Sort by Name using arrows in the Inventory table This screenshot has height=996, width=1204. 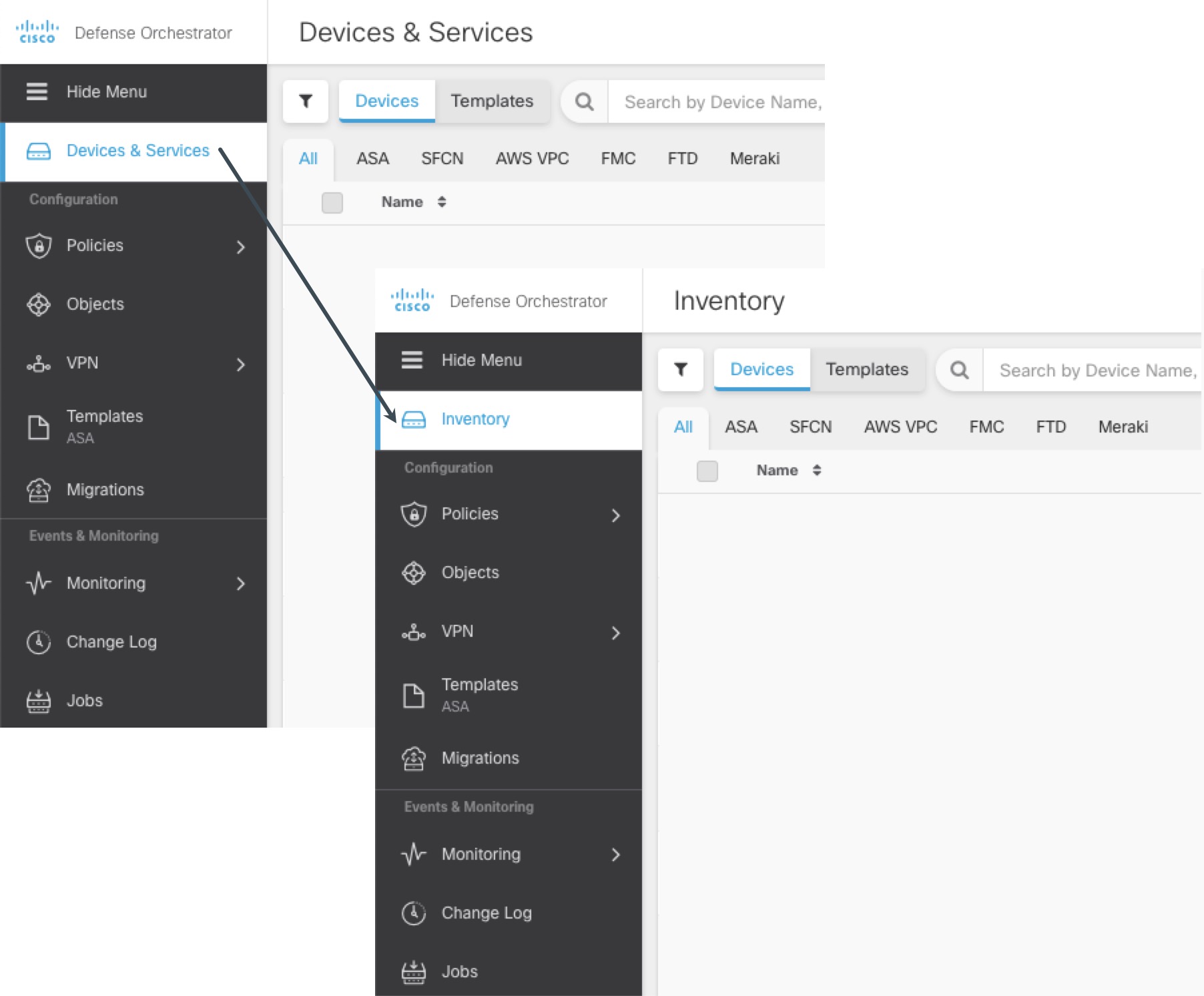816,471
